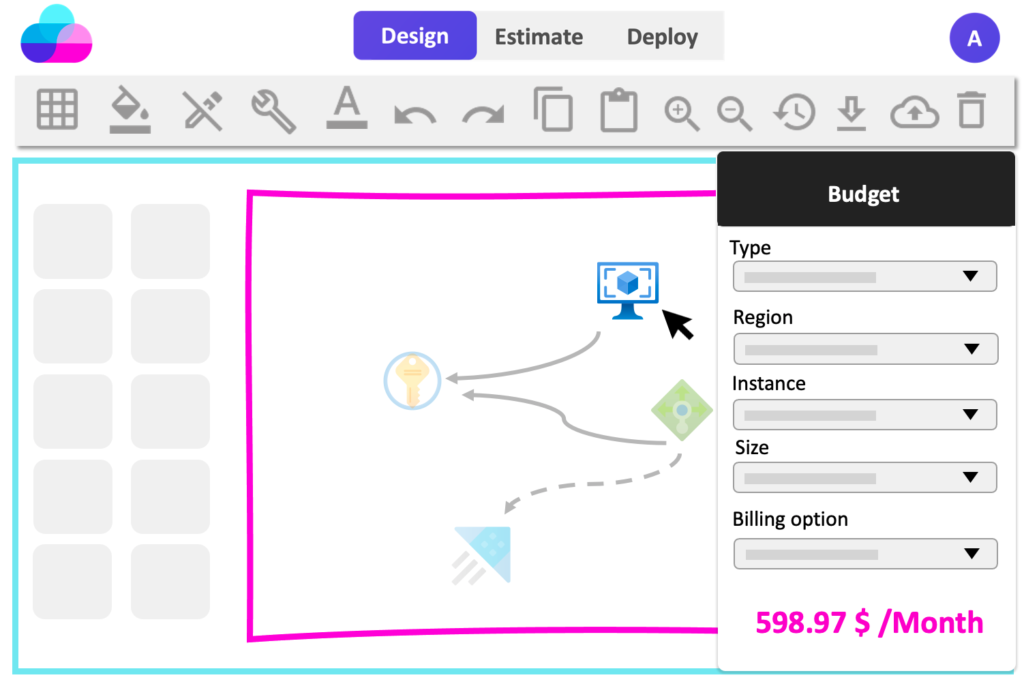The image size is (1024, 684).
Task: Select the paint bucket fill tool
Action: click(130, 109)
